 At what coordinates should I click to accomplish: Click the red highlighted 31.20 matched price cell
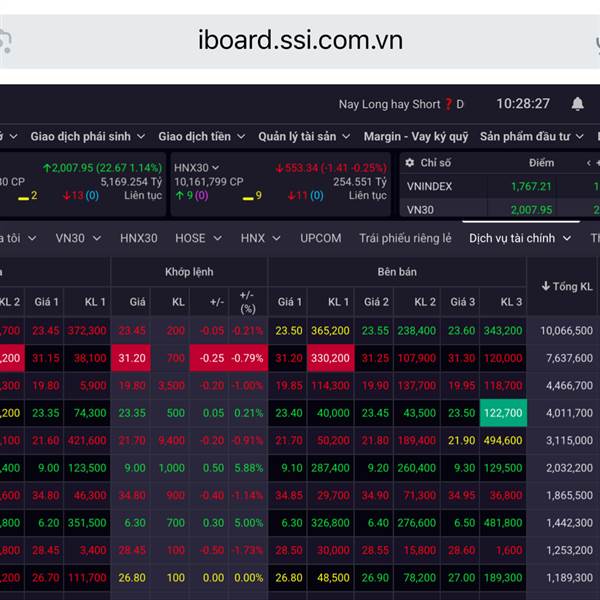click(132, 358)
